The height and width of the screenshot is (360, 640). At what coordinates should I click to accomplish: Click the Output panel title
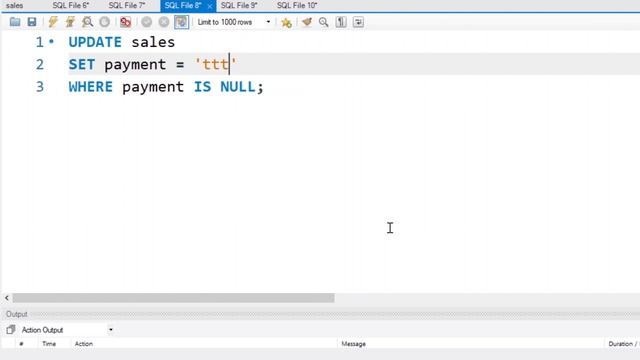[16, 314]
